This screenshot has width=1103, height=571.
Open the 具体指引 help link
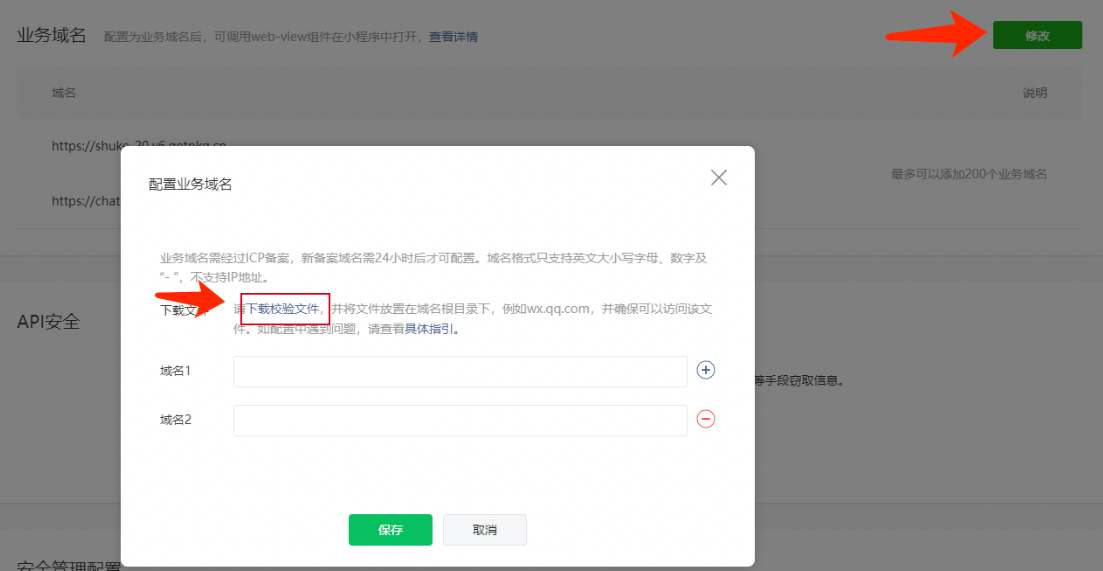(x=431, y=328)
